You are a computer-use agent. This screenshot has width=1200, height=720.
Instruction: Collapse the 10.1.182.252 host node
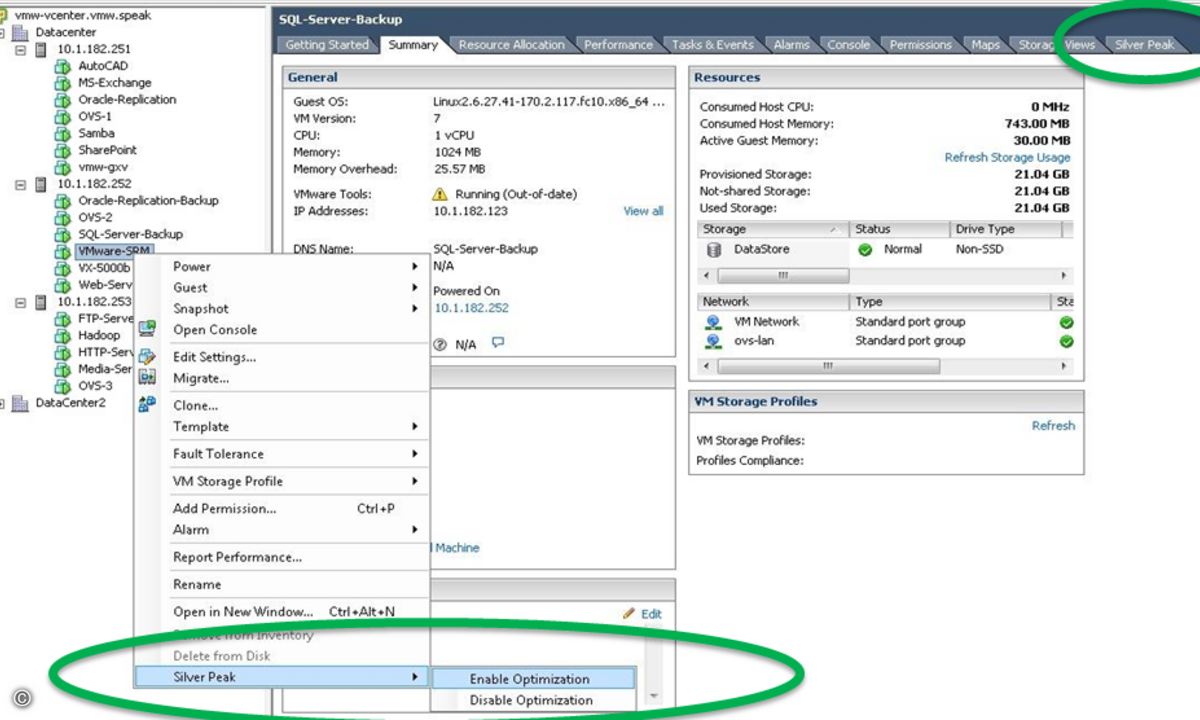coord(21,184)
